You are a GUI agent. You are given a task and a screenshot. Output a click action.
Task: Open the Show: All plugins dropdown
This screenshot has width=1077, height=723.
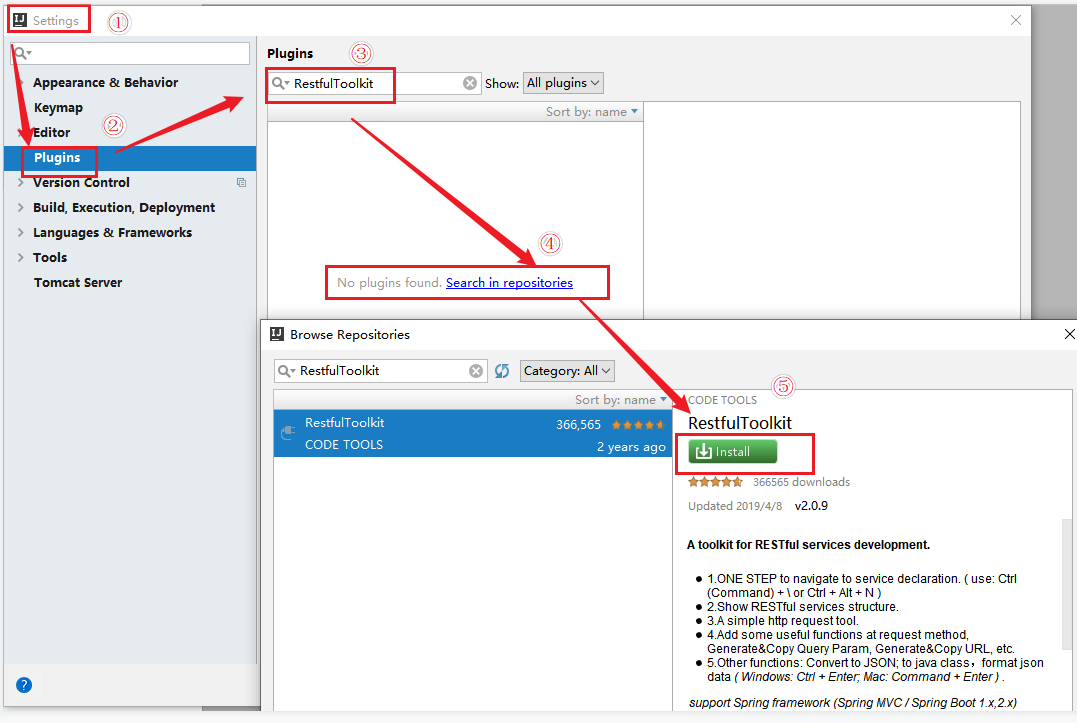click(x=563, y=83)
